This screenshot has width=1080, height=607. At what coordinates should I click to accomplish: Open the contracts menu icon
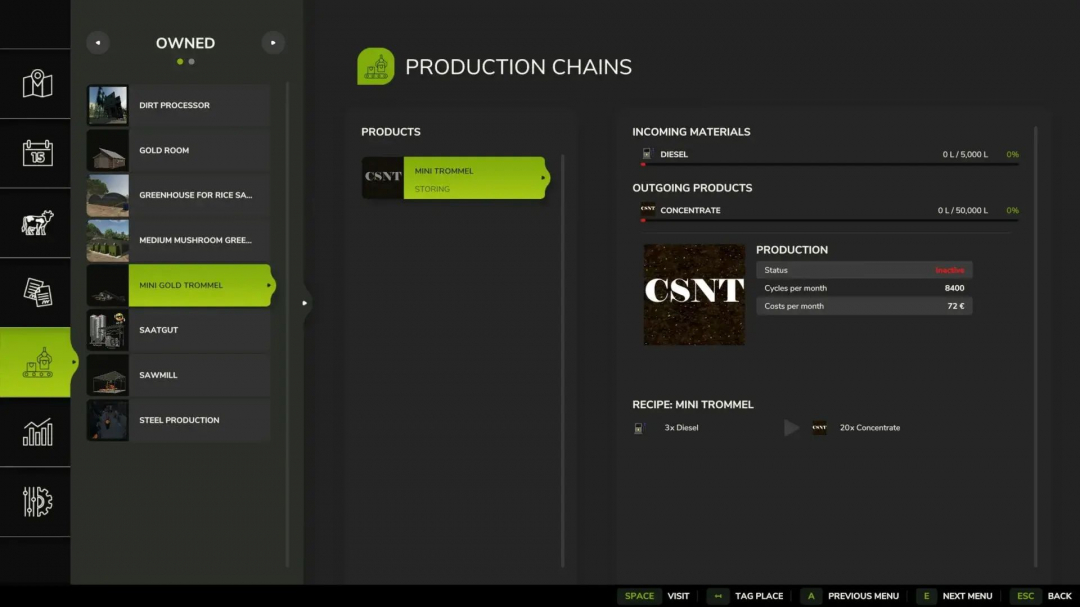coord(35,293)
